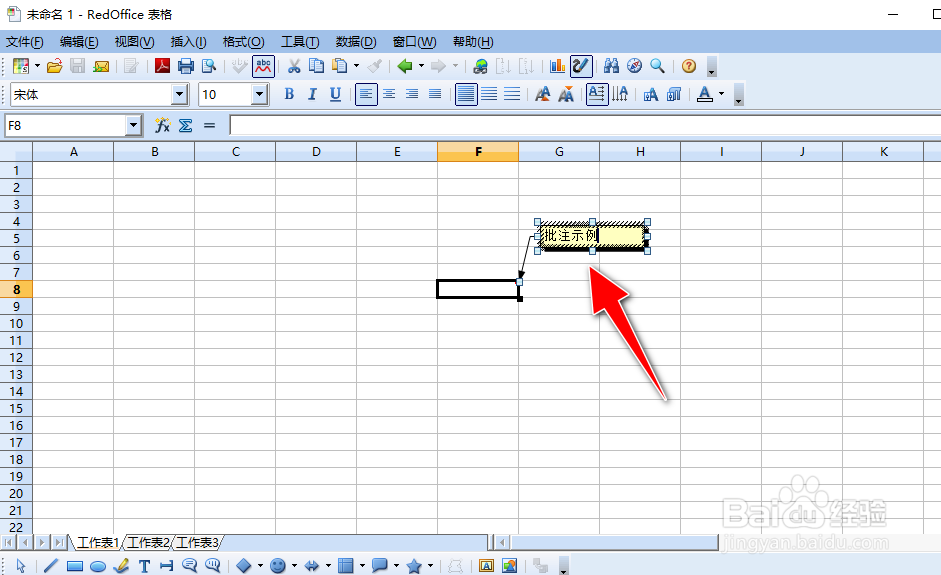This screenshot has width=941, height=575.
Task: Undo last action with green arrow
Action: click(405, 66)
